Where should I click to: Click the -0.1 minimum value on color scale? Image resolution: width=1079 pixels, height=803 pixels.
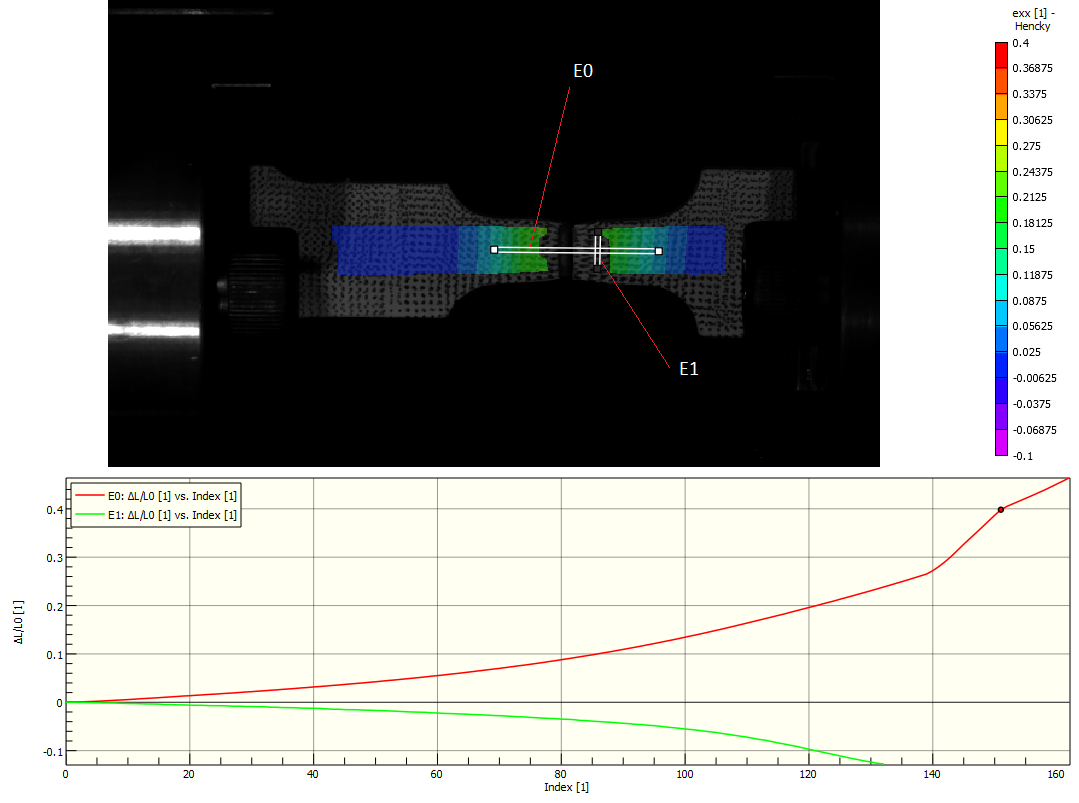(1022, 456)
